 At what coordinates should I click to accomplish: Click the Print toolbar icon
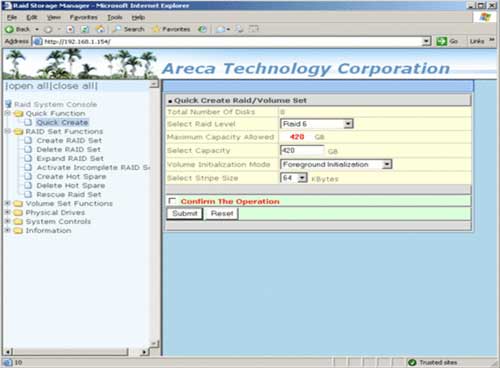239,29
